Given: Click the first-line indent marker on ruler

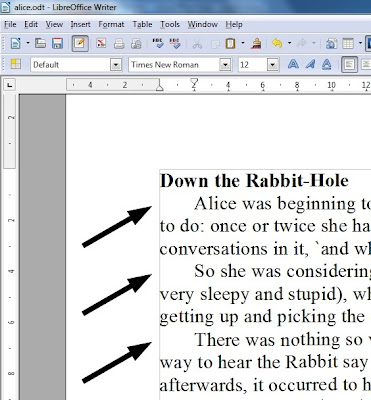Looking at the screenshot, I should coord(194,82).
